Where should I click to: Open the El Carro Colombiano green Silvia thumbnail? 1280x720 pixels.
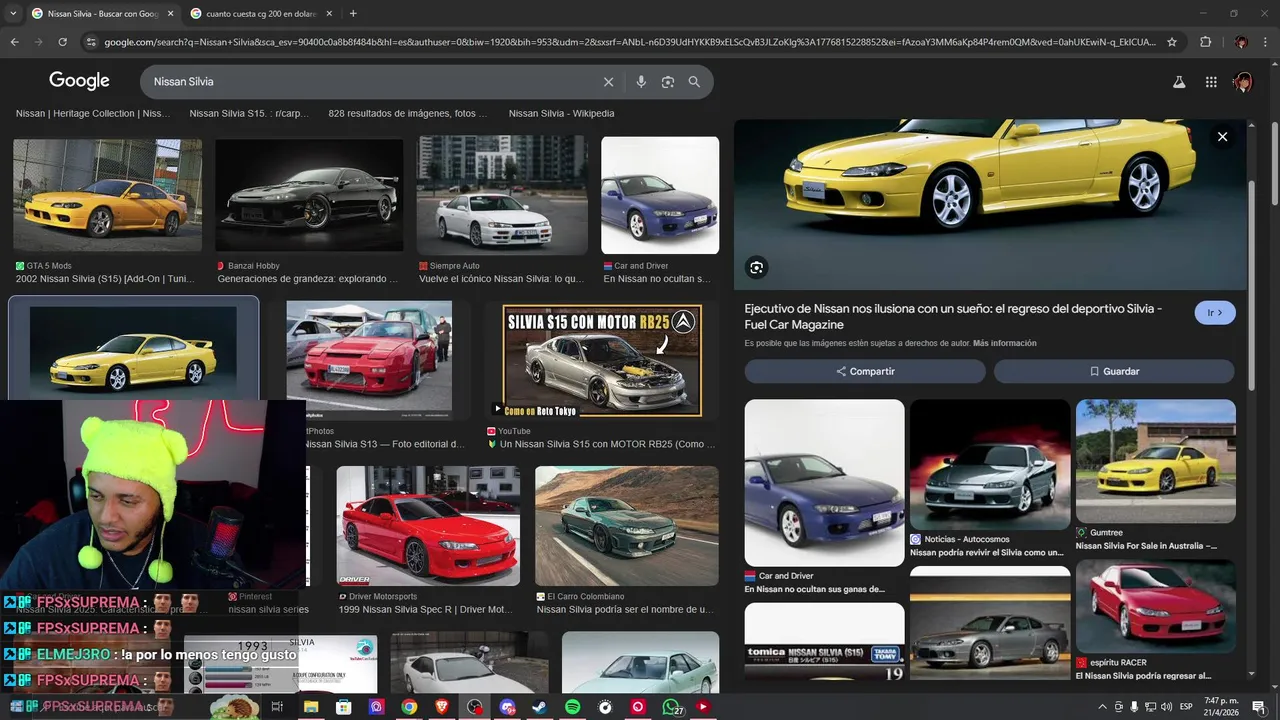click(x=627, y=526)
